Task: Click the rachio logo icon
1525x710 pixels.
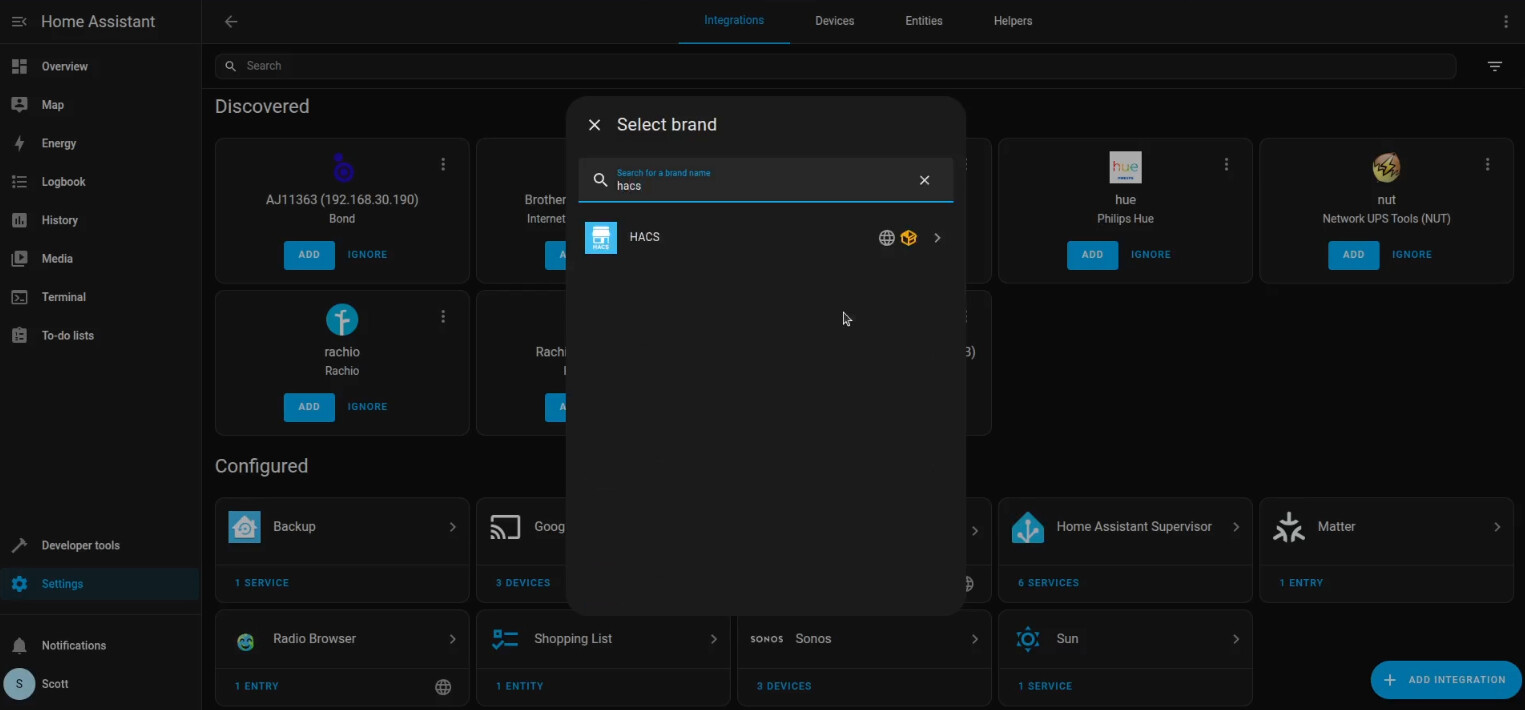Action: 342,320
